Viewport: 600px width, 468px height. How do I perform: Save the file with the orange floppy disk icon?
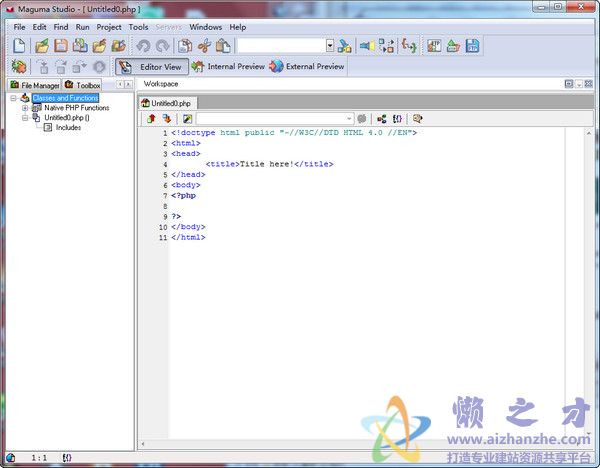tap(61, 46)
